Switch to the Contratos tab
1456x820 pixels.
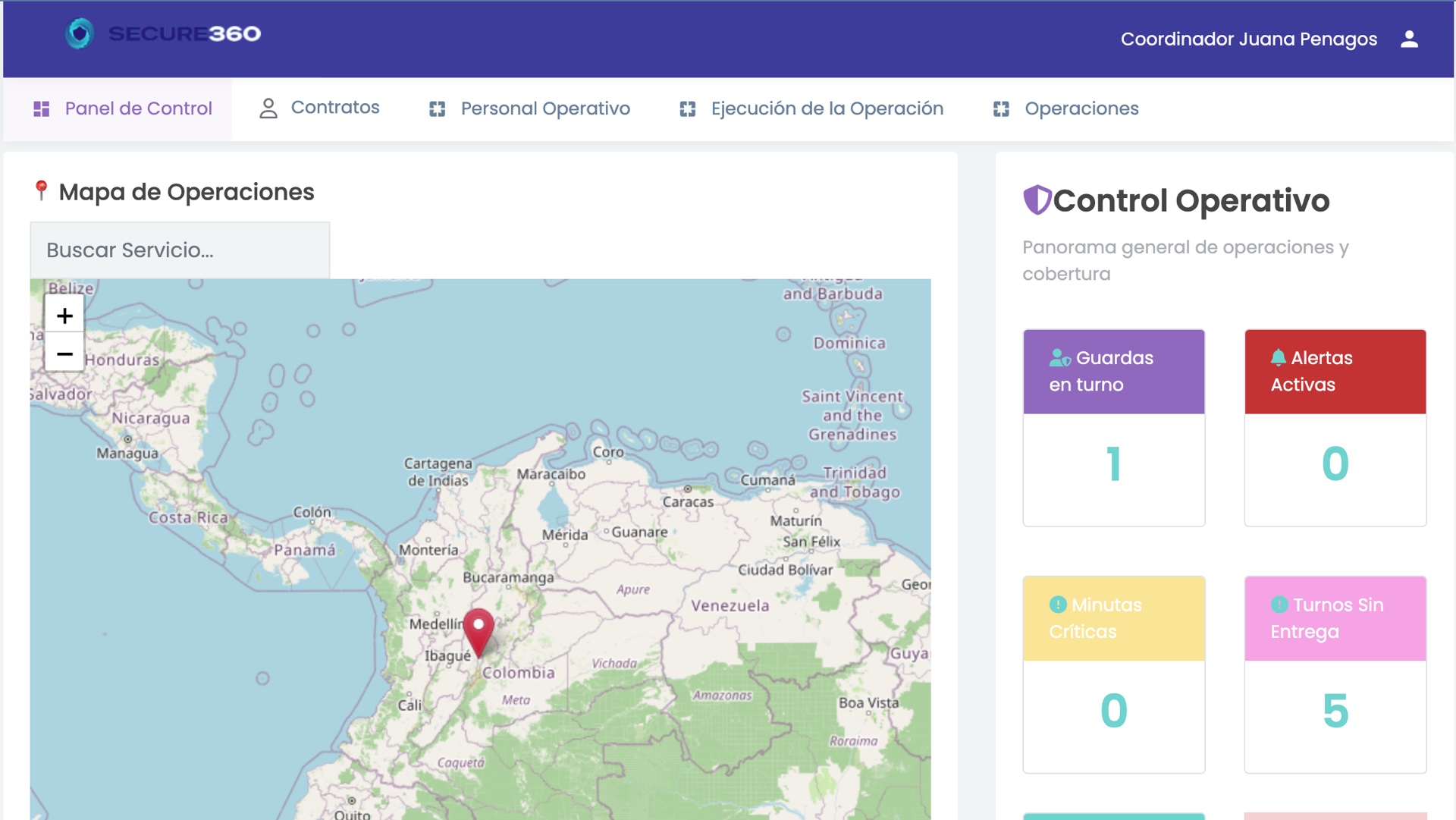[319, 108]
